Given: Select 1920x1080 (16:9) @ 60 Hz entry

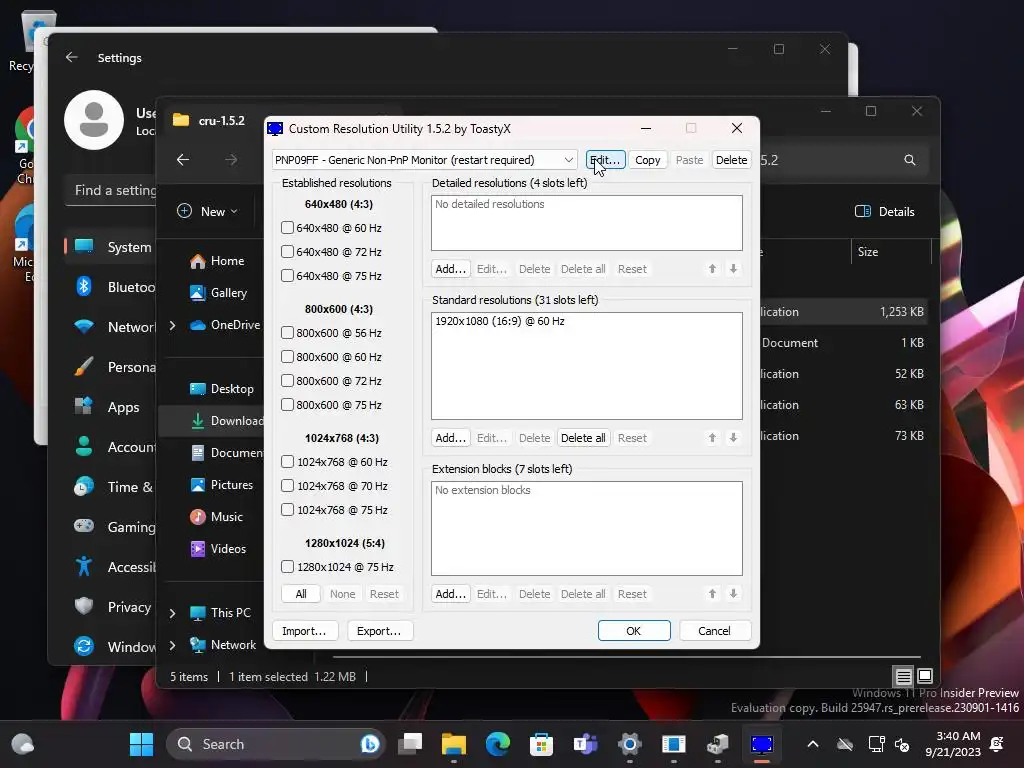Looking at the screenshot, I should click(x=500, y=321).
